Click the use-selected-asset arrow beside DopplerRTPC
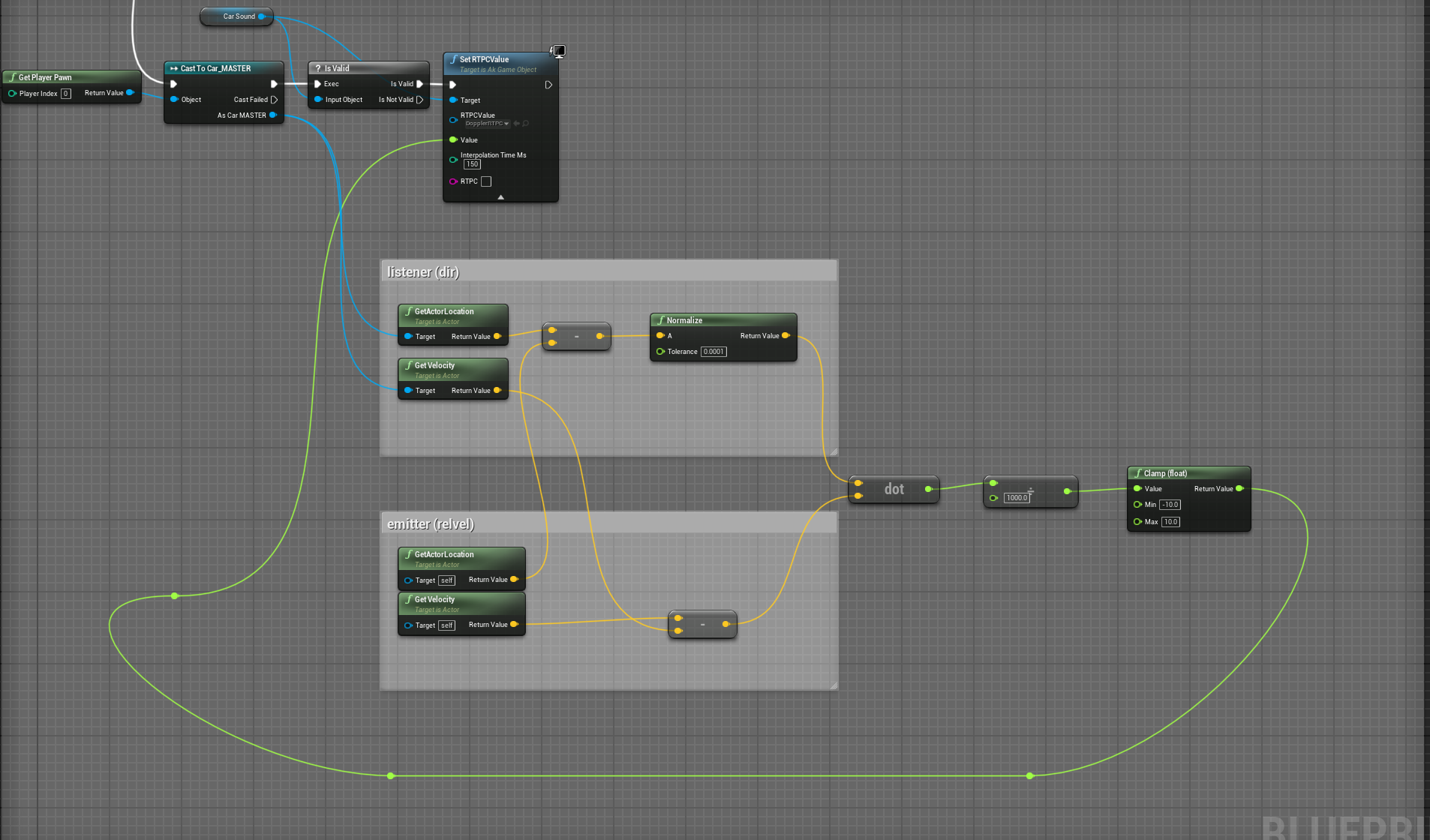 (516, 124)
